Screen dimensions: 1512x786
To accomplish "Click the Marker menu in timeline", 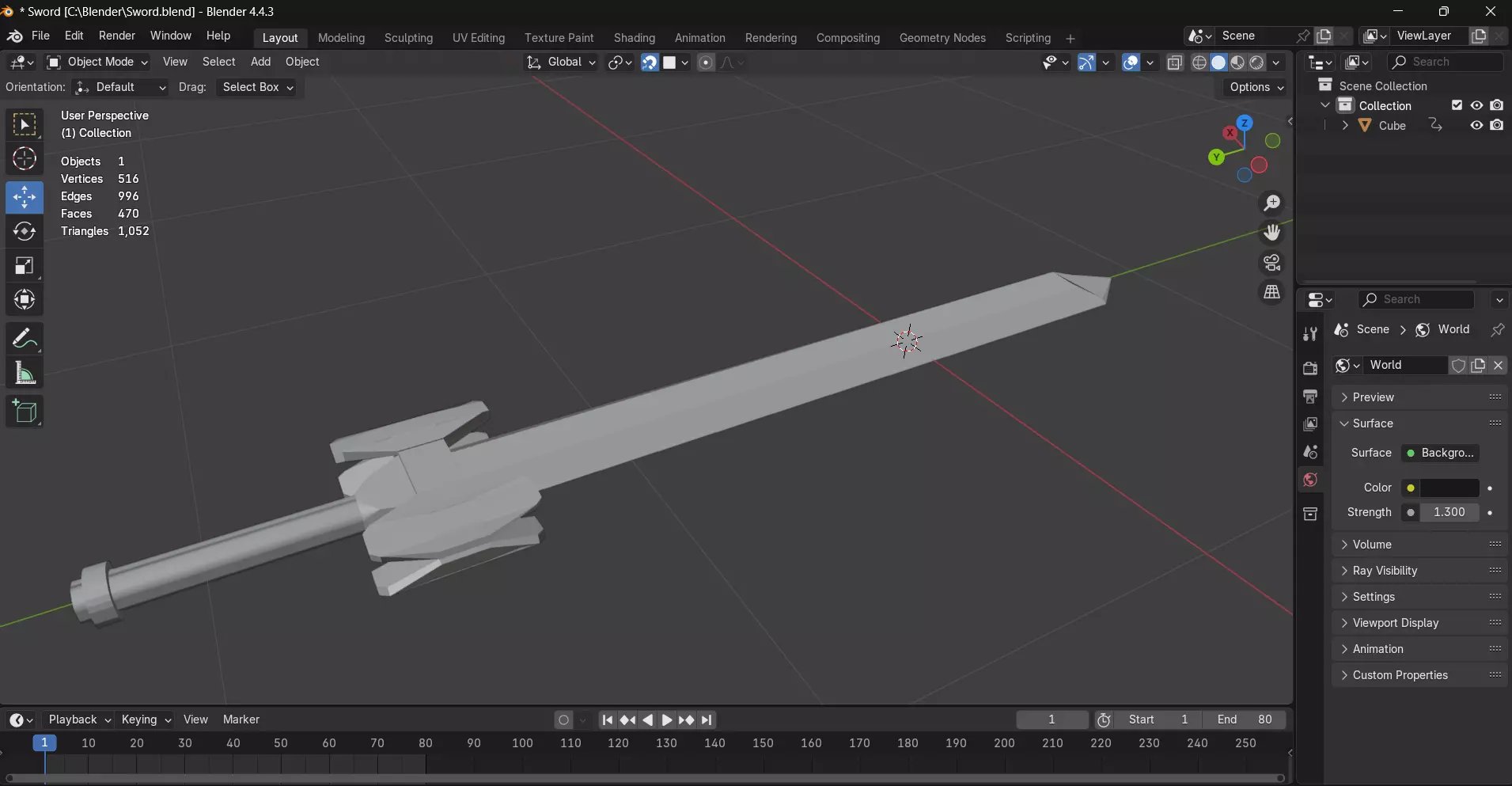I will coord(241,720).
